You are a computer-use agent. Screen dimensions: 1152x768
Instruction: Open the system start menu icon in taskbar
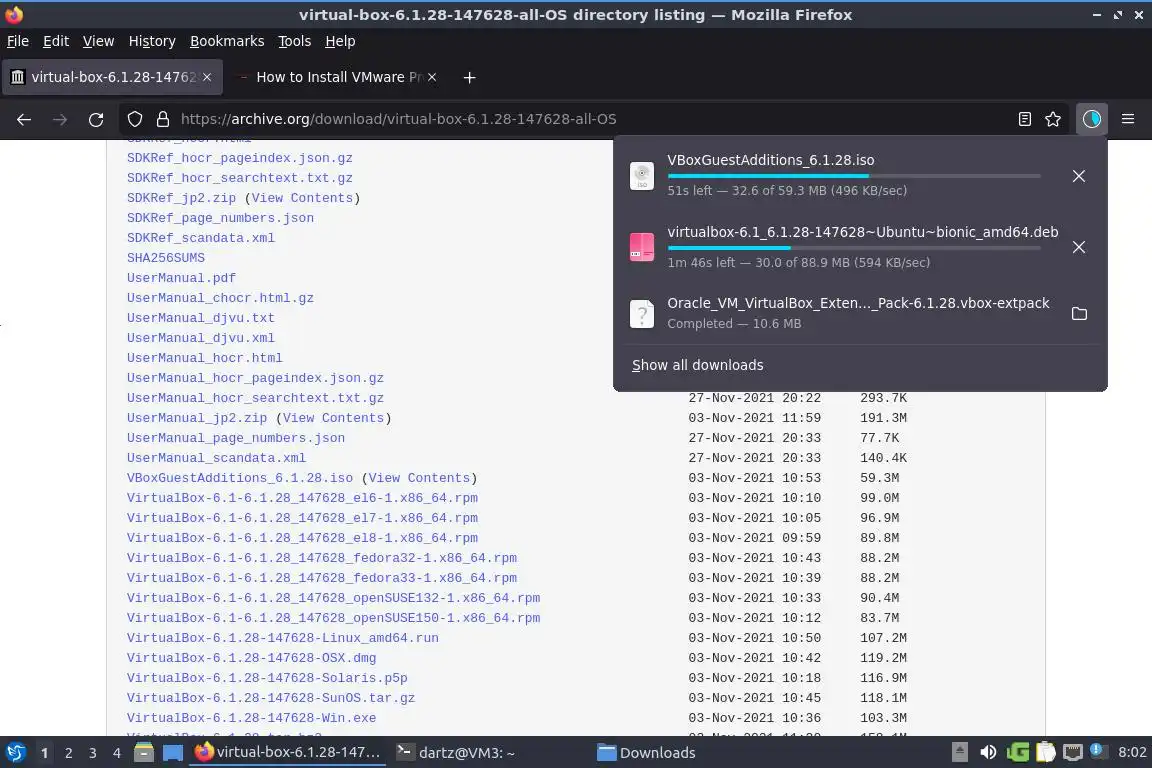coord(15,753)
